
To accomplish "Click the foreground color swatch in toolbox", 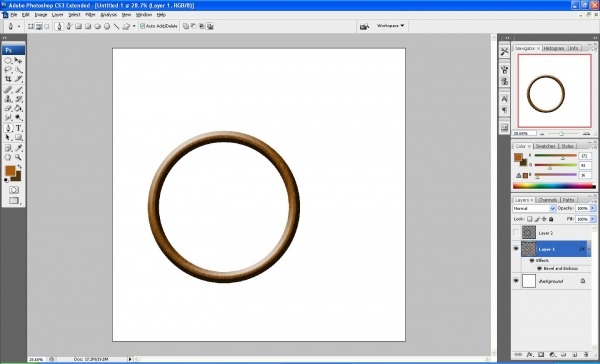I will click(10, 170).
